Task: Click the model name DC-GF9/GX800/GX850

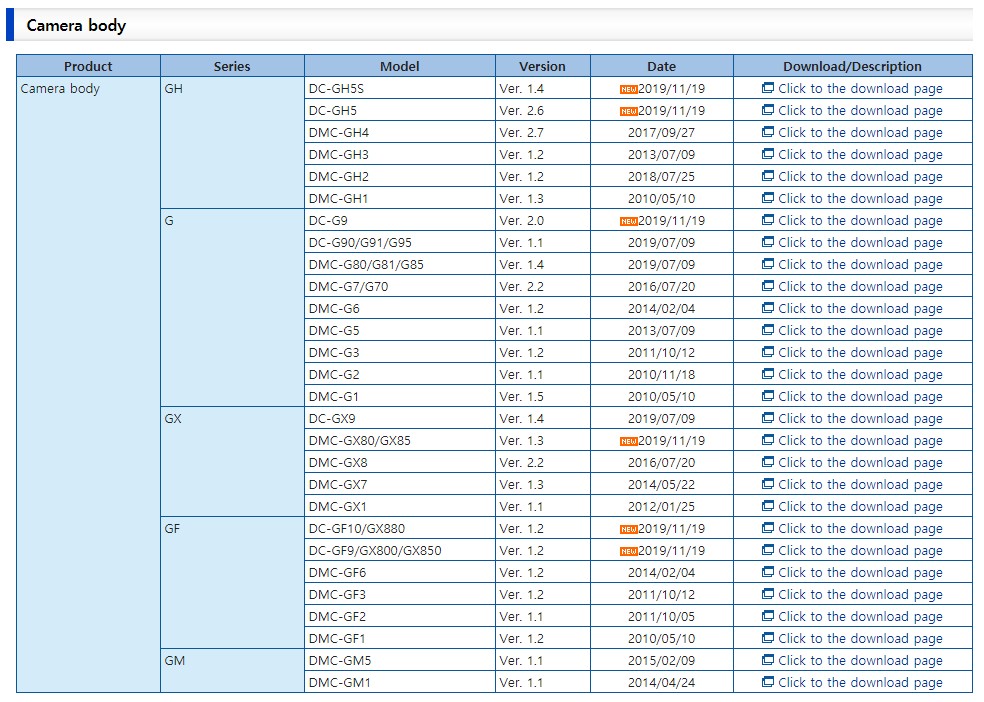Action: [375, 550]
